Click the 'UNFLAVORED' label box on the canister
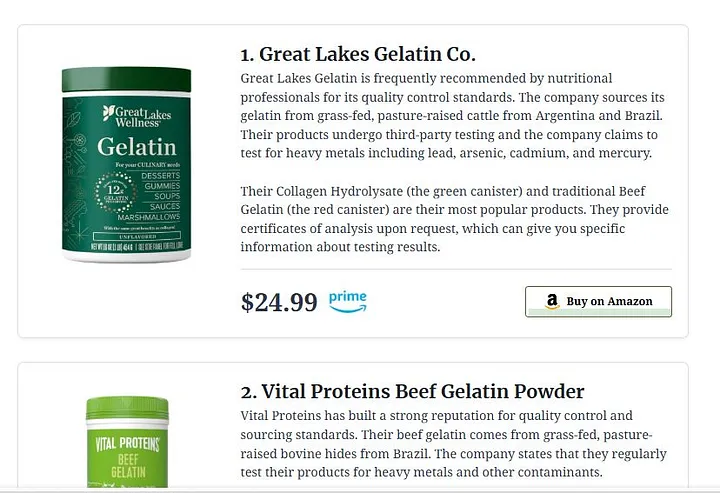This screenshot has width=720, height=493. point(137,236)
